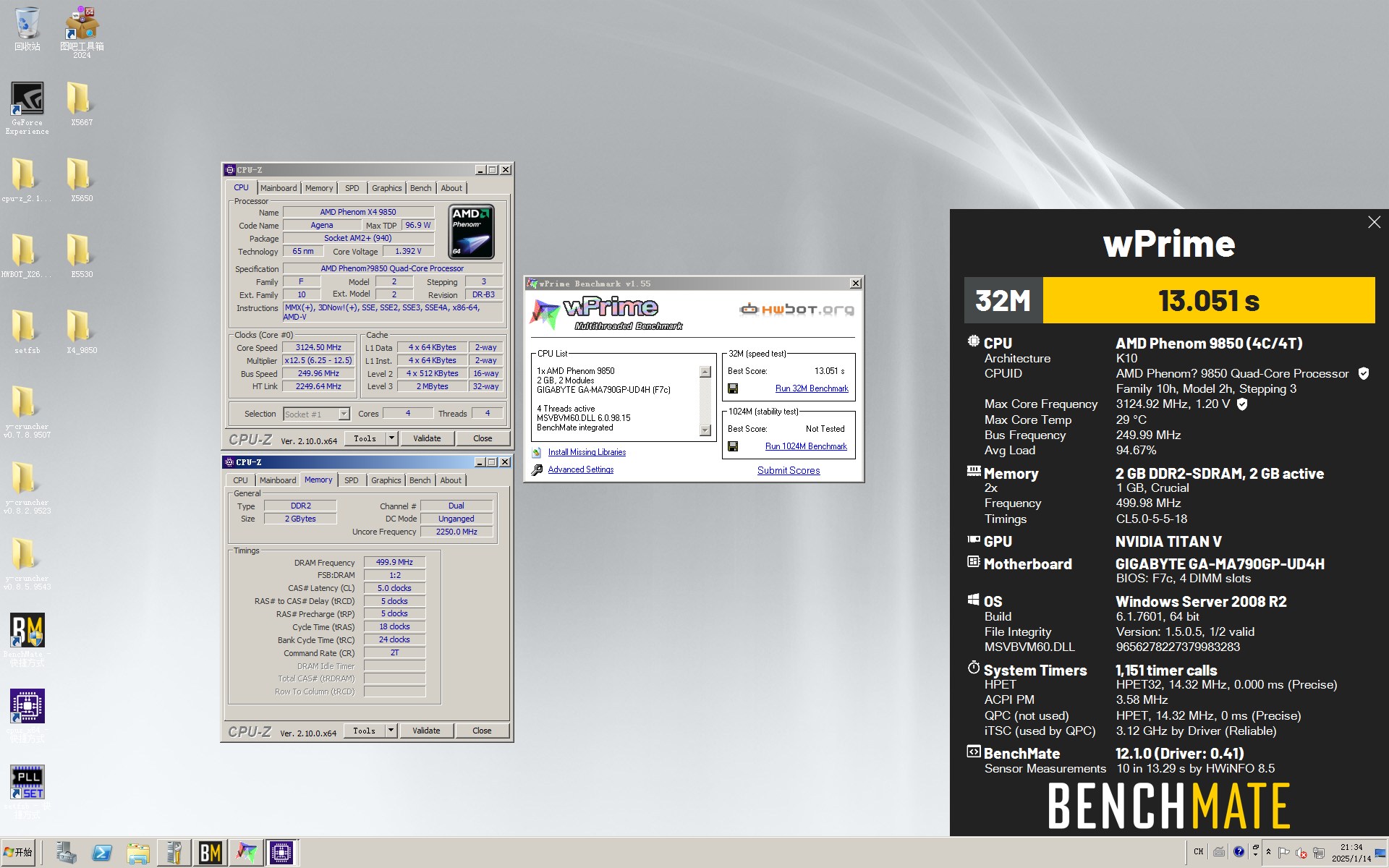
Task: Run the 32M Benchmark link
Action: [x=812, y=388]
